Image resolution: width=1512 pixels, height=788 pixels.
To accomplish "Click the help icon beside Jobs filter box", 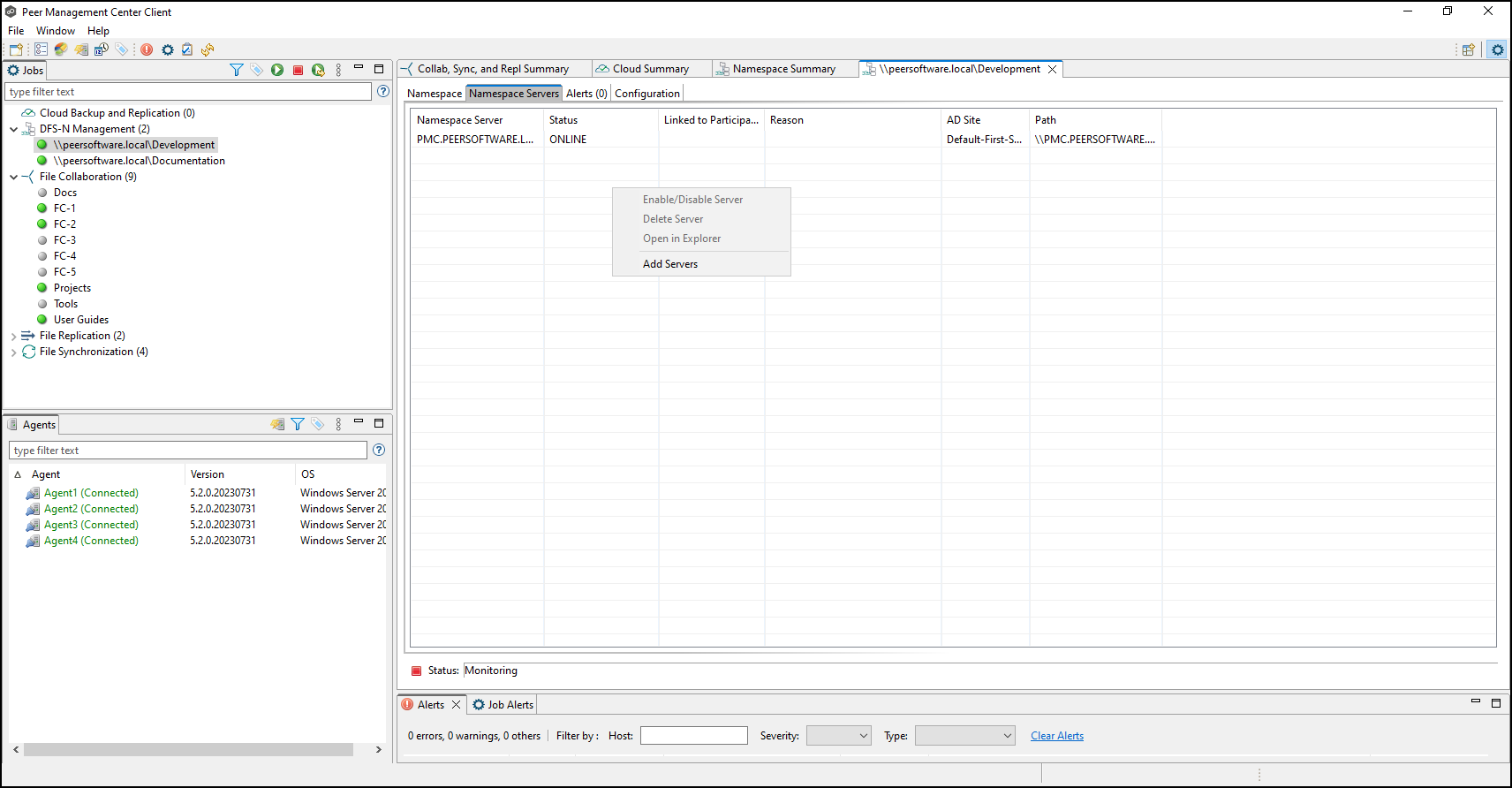I will (383, 91).
